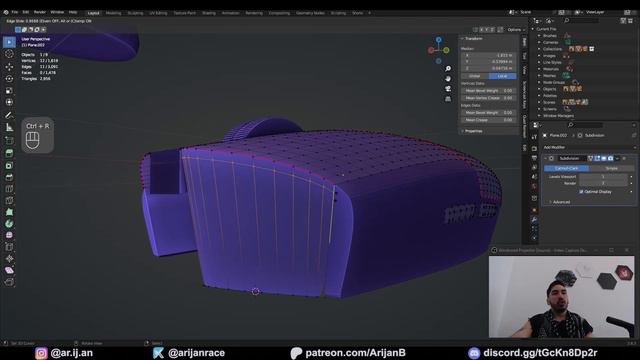Open the Object properties orange square tab
Image resolution: width=640 pixels, height=360 pixels.
tap(534, 210)
